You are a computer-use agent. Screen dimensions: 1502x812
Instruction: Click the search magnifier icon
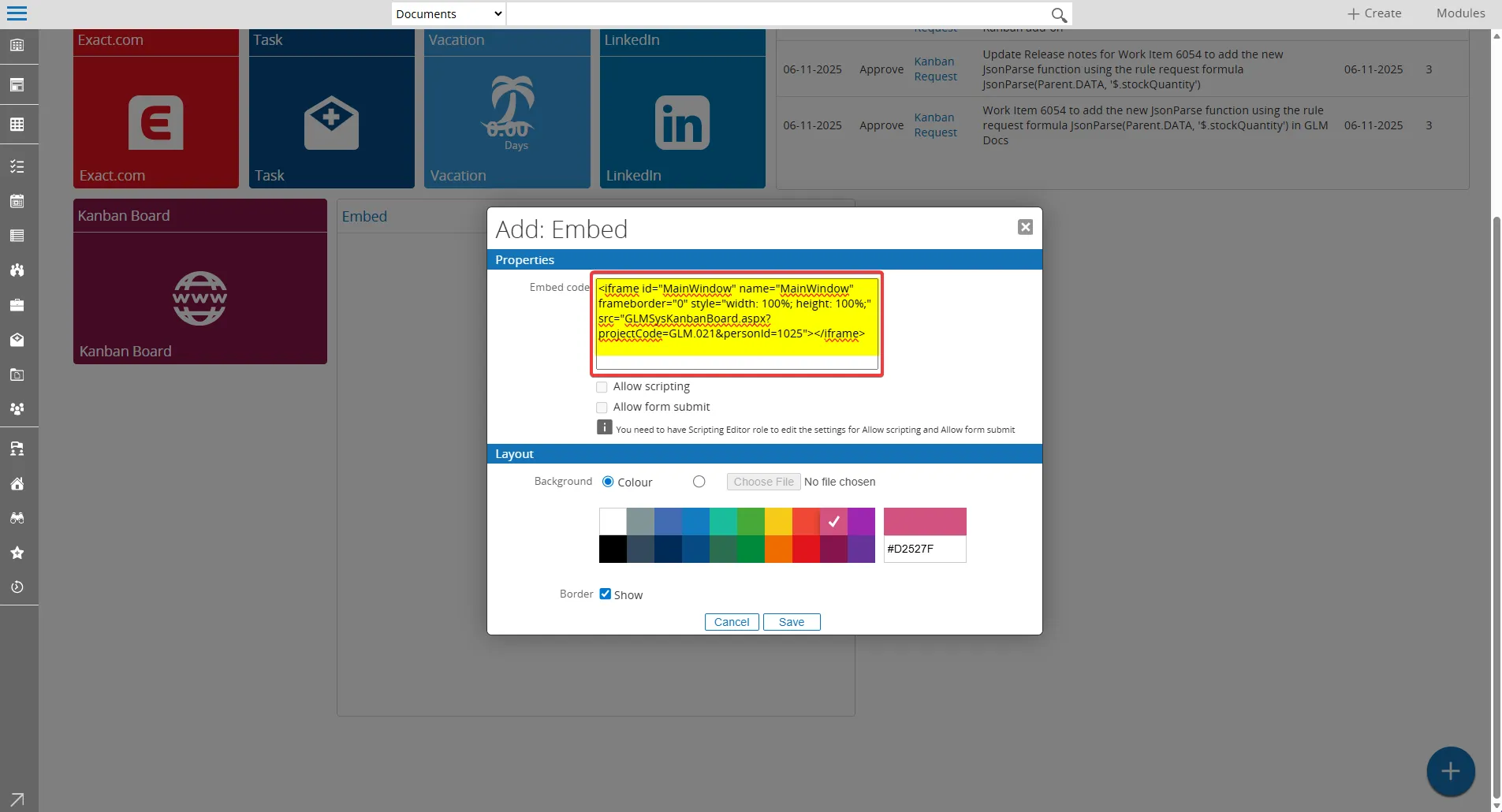pyautogui.click(x=1058, y=15)
